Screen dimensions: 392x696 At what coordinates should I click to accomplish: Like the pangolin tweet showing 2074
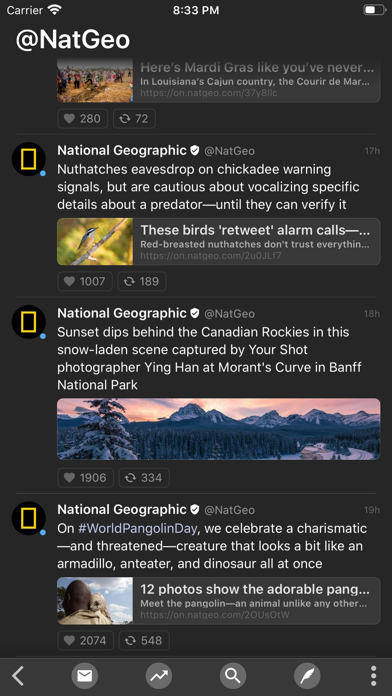pyautogui.click(x=85, y=641)
